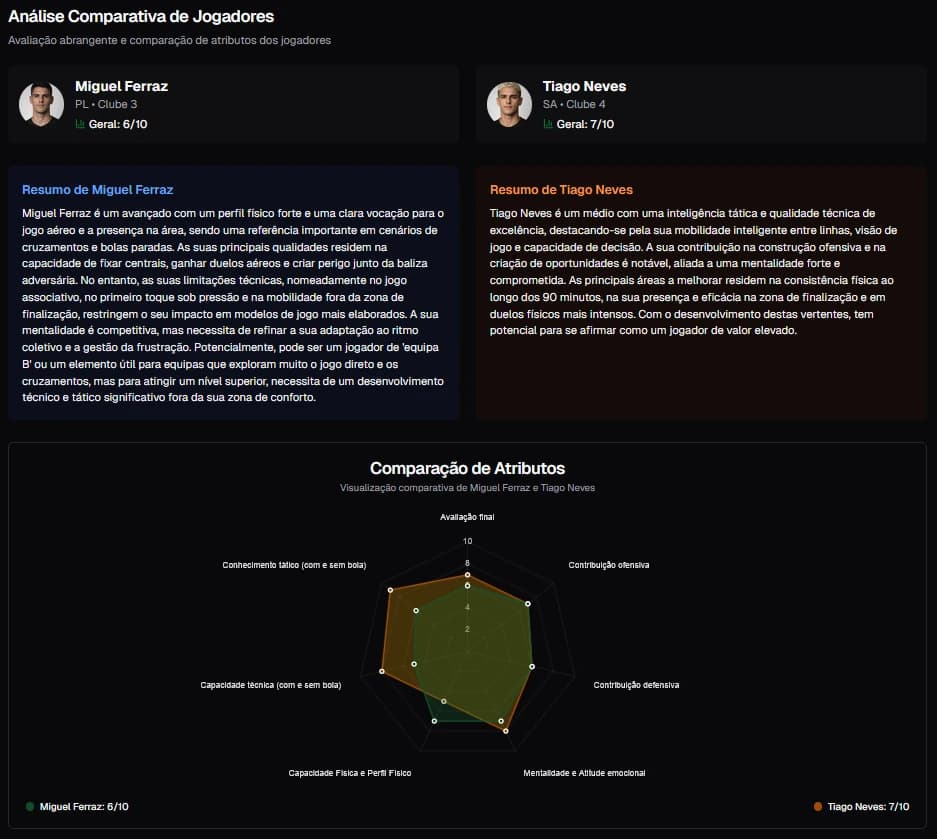
Task: Click the Comparação de Atributos chart title
Action: tap(467, 468)
